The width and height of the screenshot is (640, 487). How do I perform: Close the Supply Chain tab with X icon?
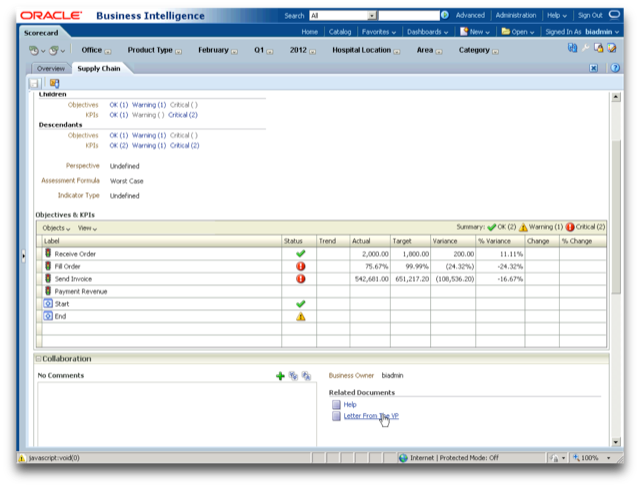[593, 68]
